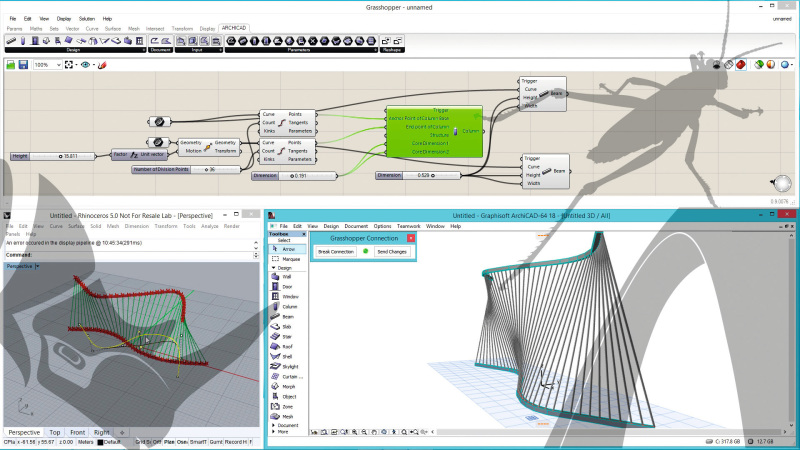Toggle Planar in Rhino status bar
The height and width of the screenshot is (450, 800).
169,442
